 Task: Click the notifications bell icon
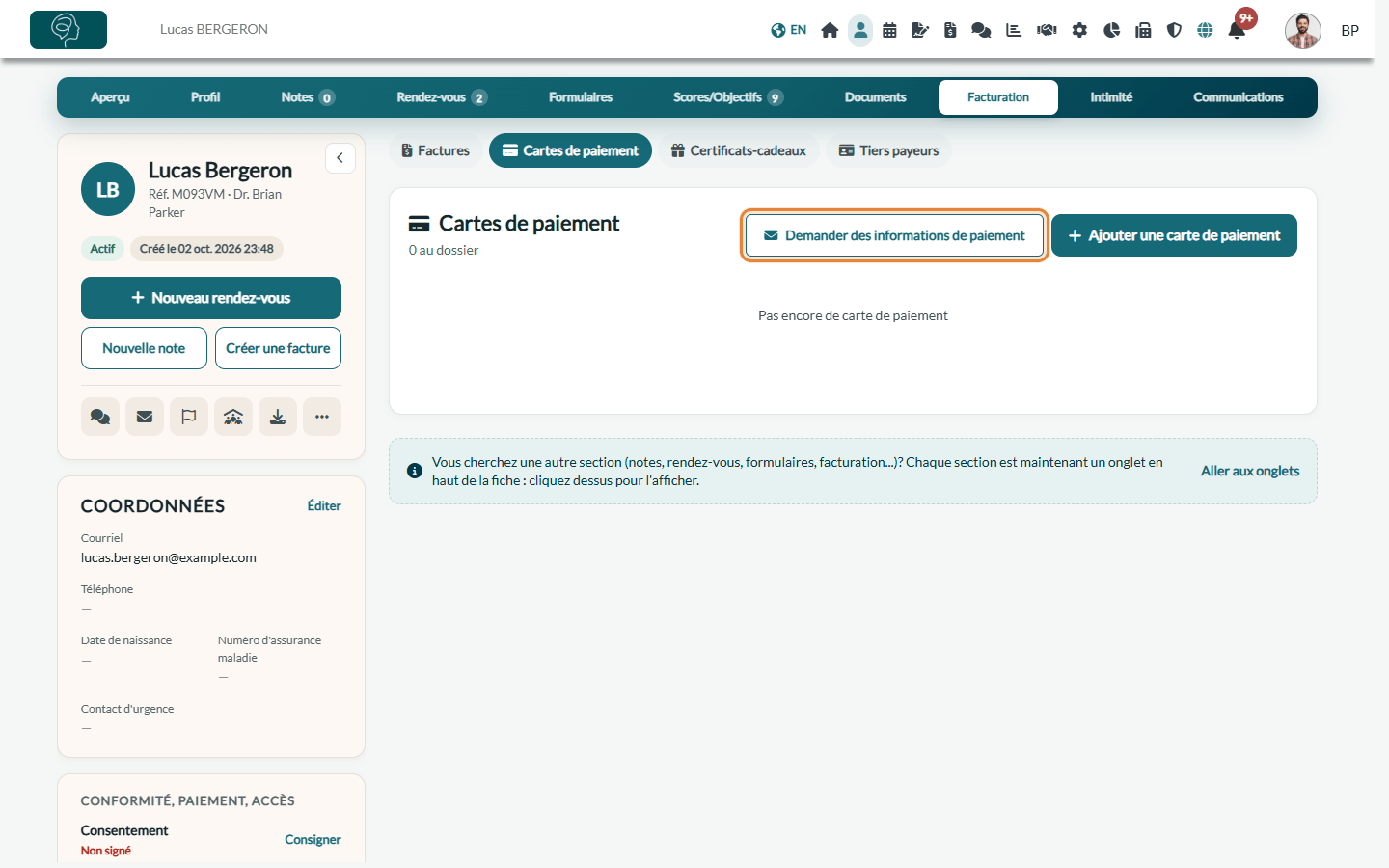(1237, 30)
